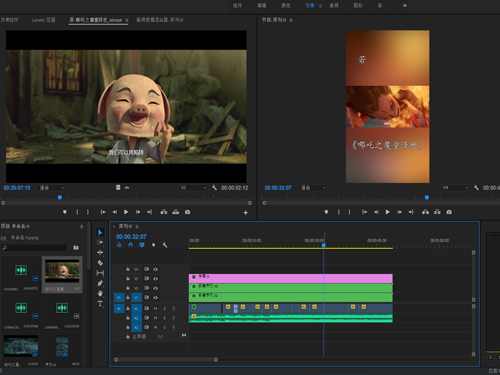The image size is (500, 375).
Task: Click Source Monitor playhead marker
Action: point(60,197)
